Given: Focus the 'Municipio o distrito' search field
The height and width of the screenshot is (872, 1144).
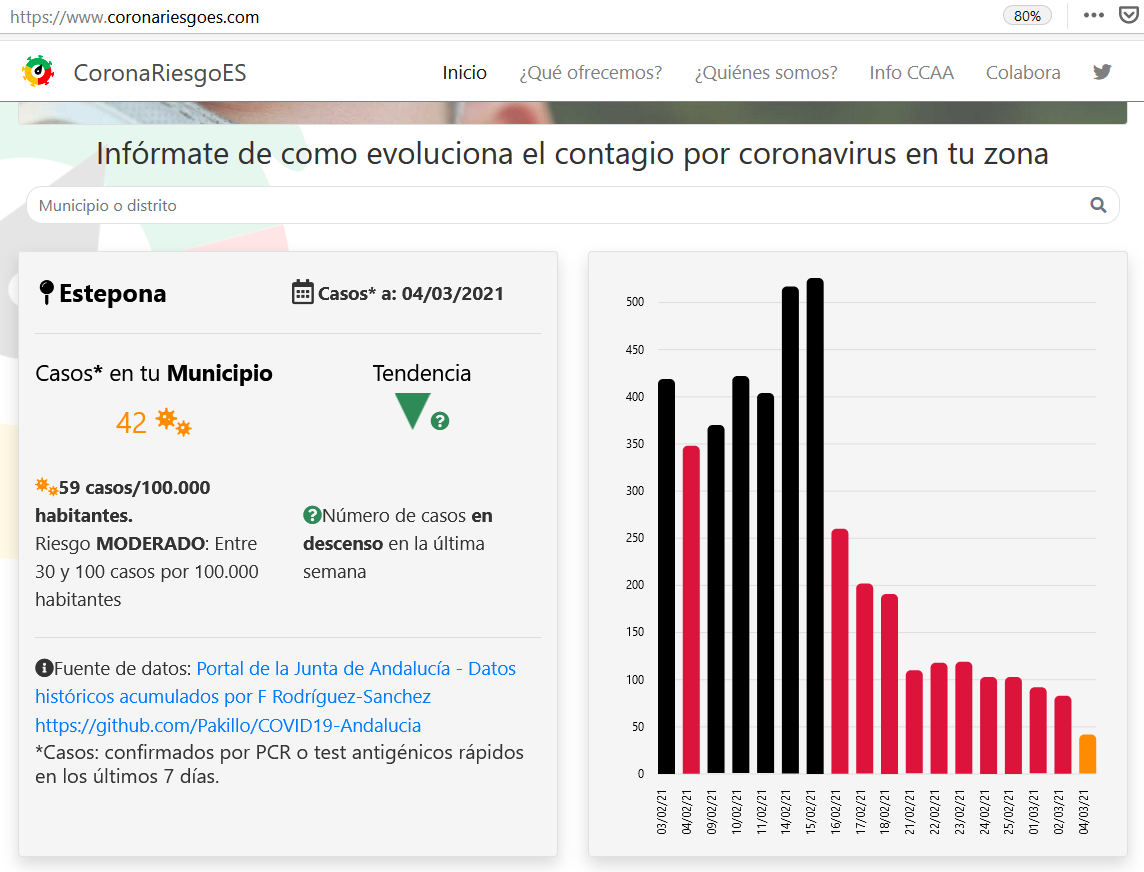Looking at the screenshot, I should 573,205.
